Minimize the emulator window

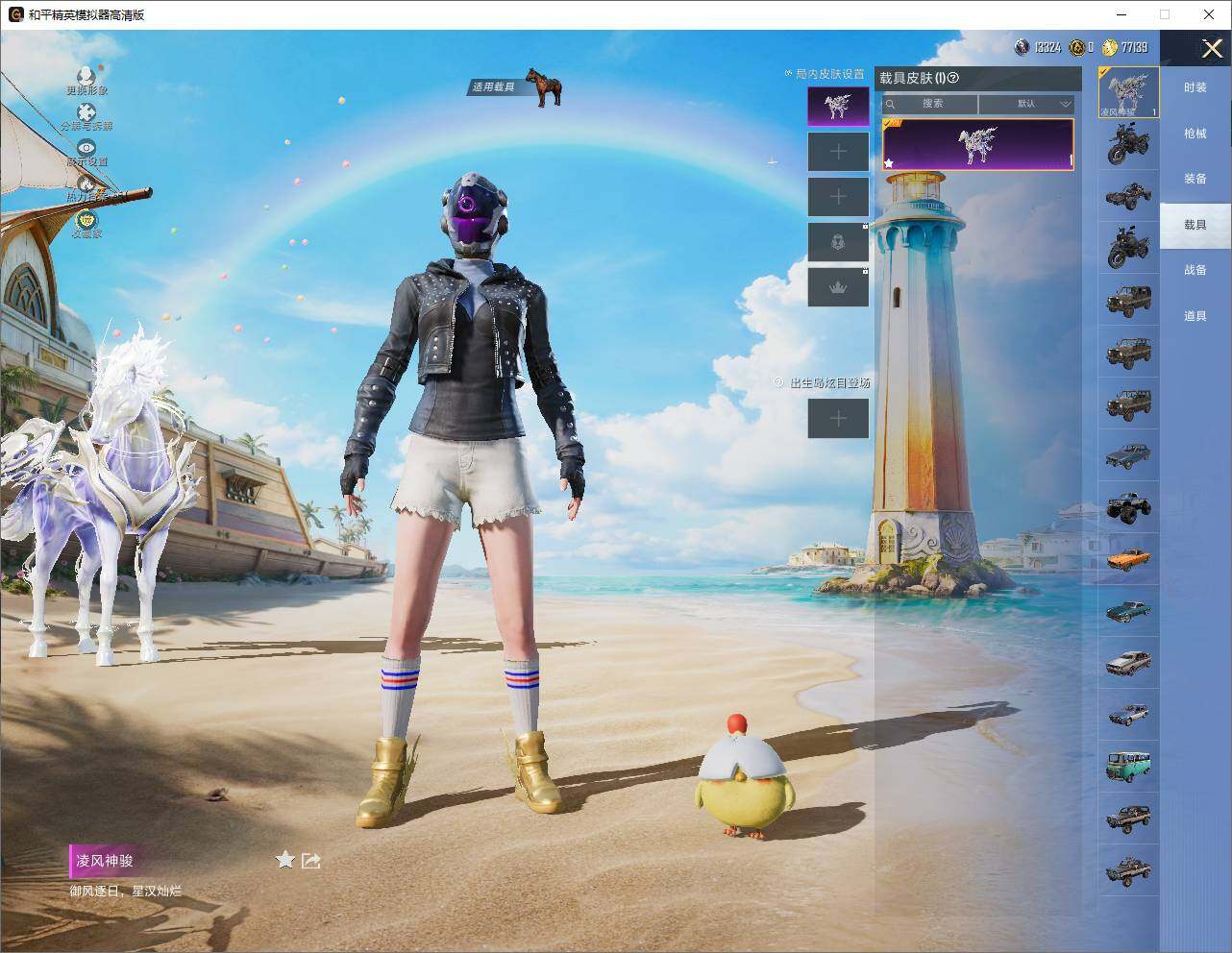(x=1121, y=14)
